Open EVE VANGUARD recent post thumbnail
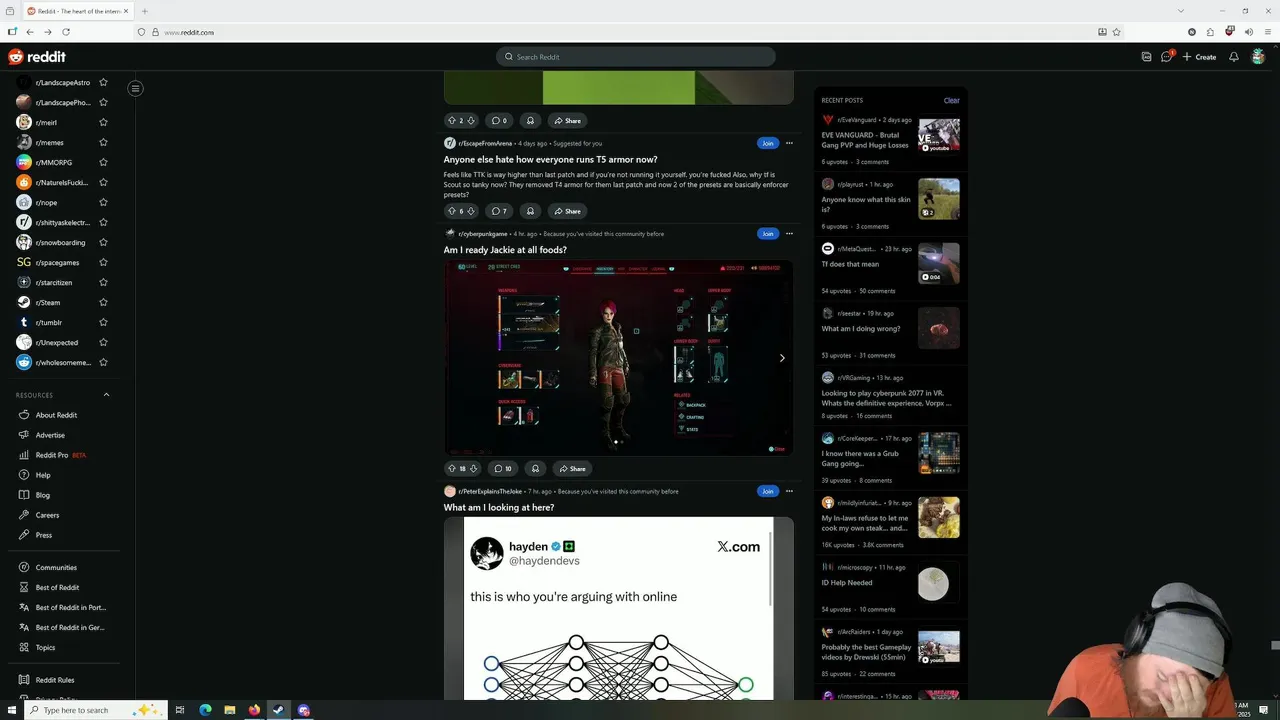The width and height of the screenshot is (1280, 720). tap(939, 135)
